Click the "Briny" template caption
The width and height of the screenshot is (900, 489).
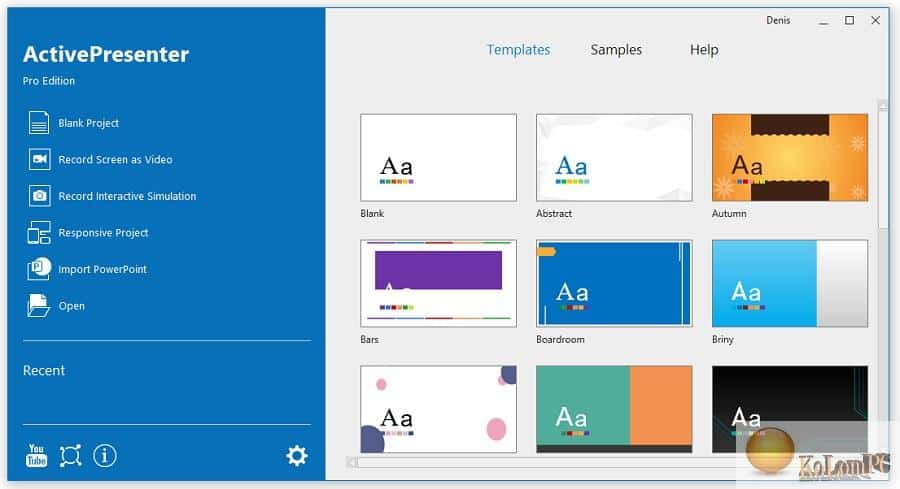coord(723,339)
